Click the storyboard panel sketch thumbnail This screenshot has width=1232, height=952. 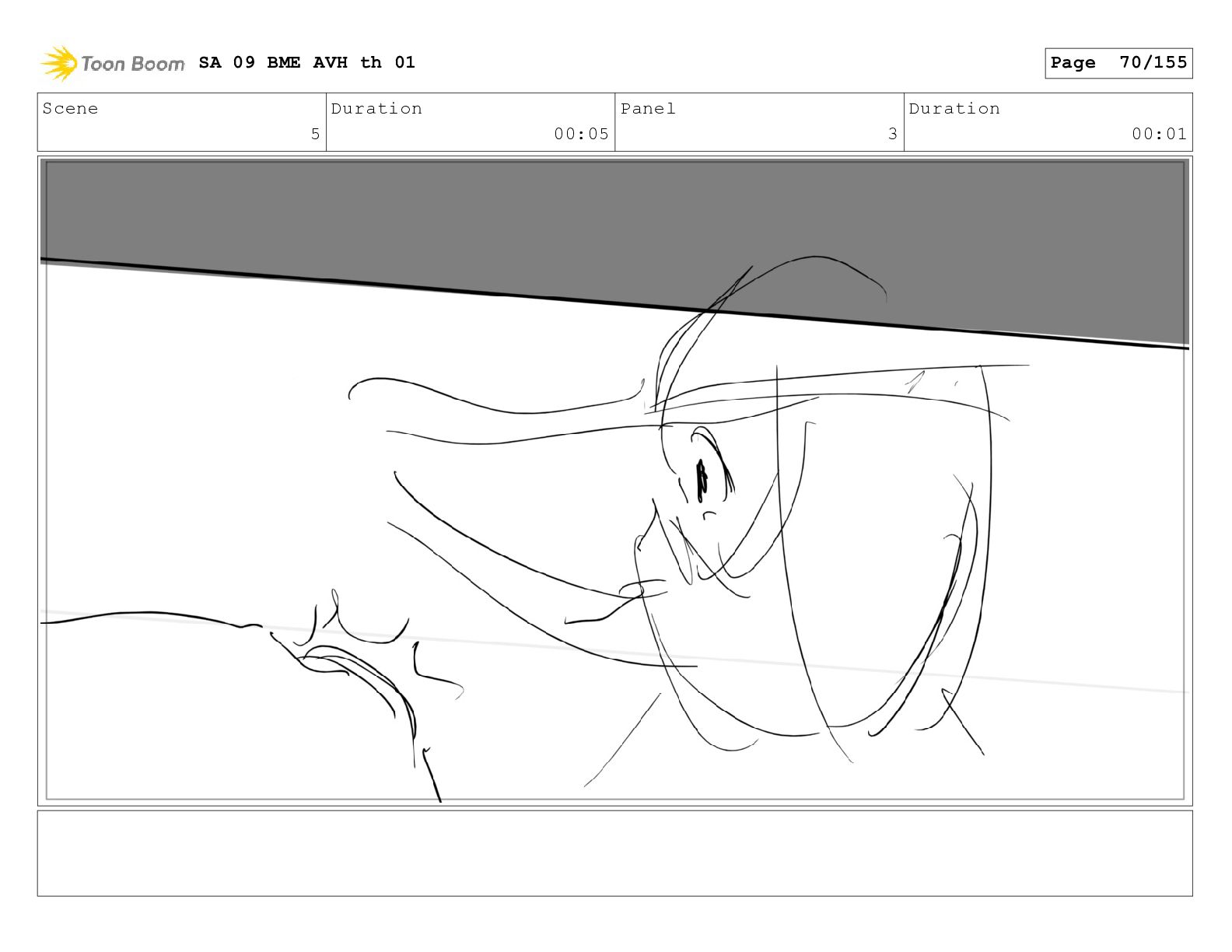614,481
